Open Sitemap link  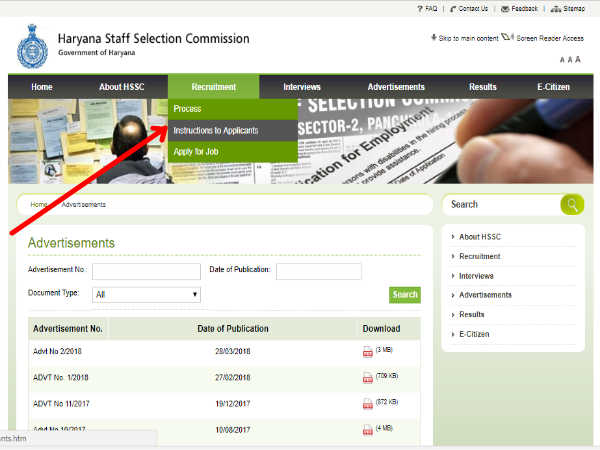pos(568,8)
